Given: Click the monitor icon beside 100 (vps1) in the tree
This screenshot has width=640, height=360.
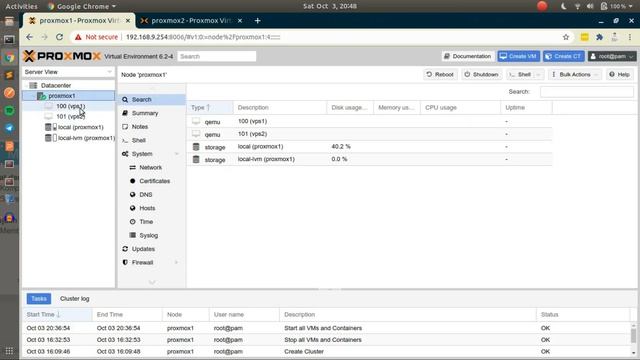Looking at the screenshot, I should [49, 106].
